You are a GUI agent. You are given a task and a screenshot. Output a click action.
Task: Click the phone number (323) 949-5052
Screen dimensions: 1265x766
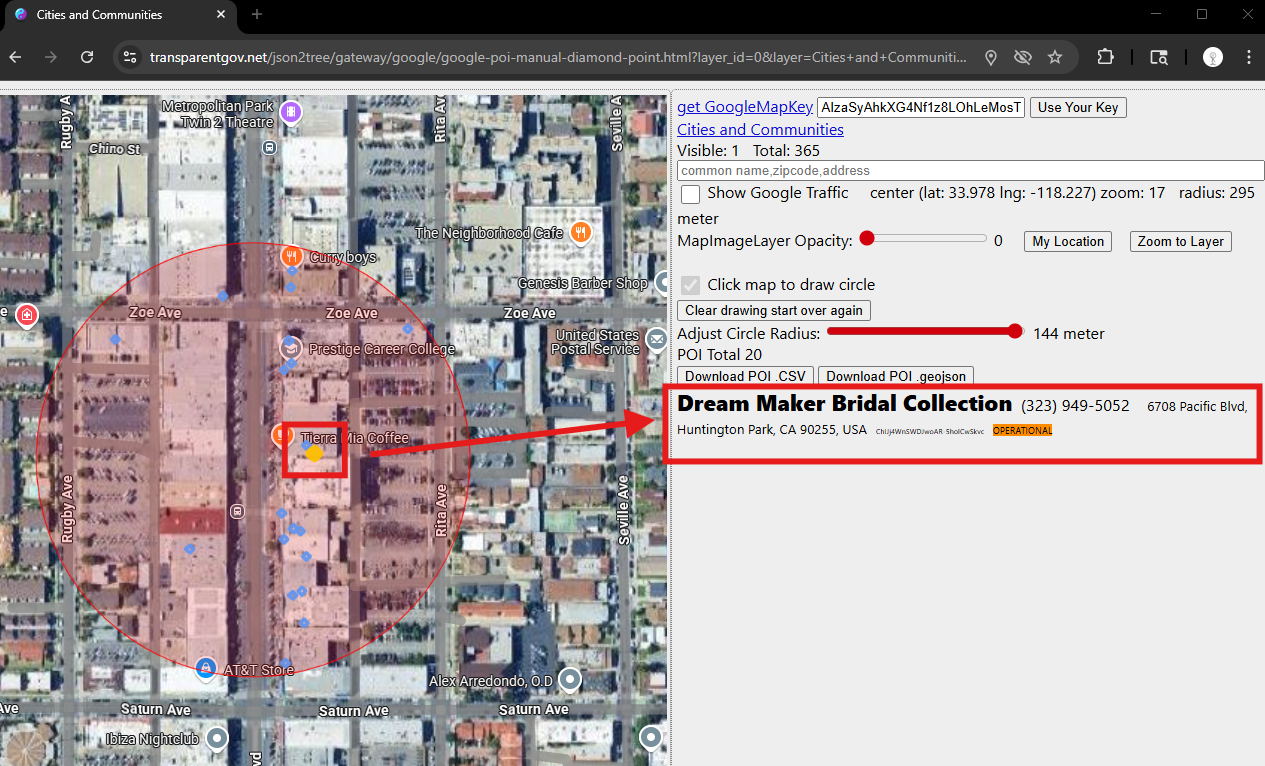(x=1075, y=406)
